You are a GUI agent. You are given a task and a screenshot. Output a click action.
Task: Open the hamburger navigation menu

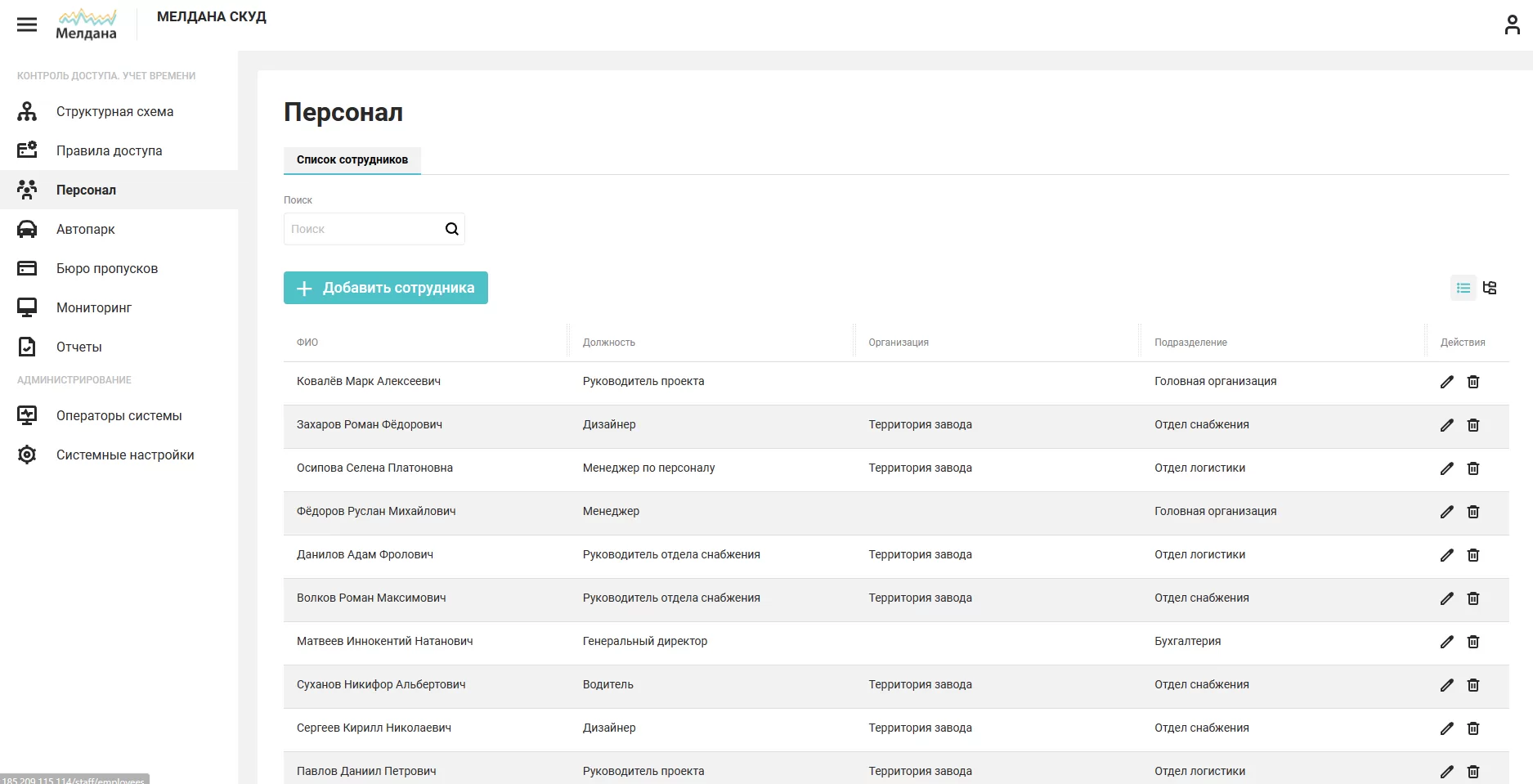[x=27, y=25]
